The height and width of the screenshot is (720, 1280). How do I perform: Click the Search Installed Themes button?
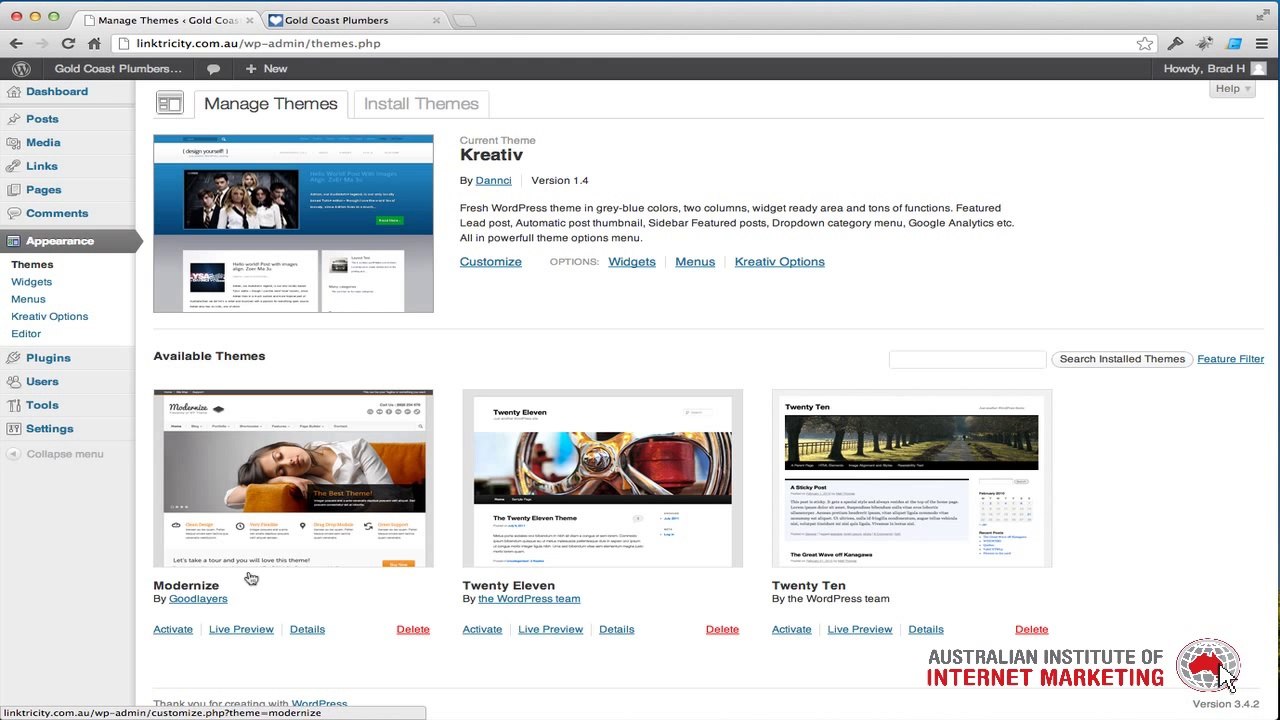1122,359
